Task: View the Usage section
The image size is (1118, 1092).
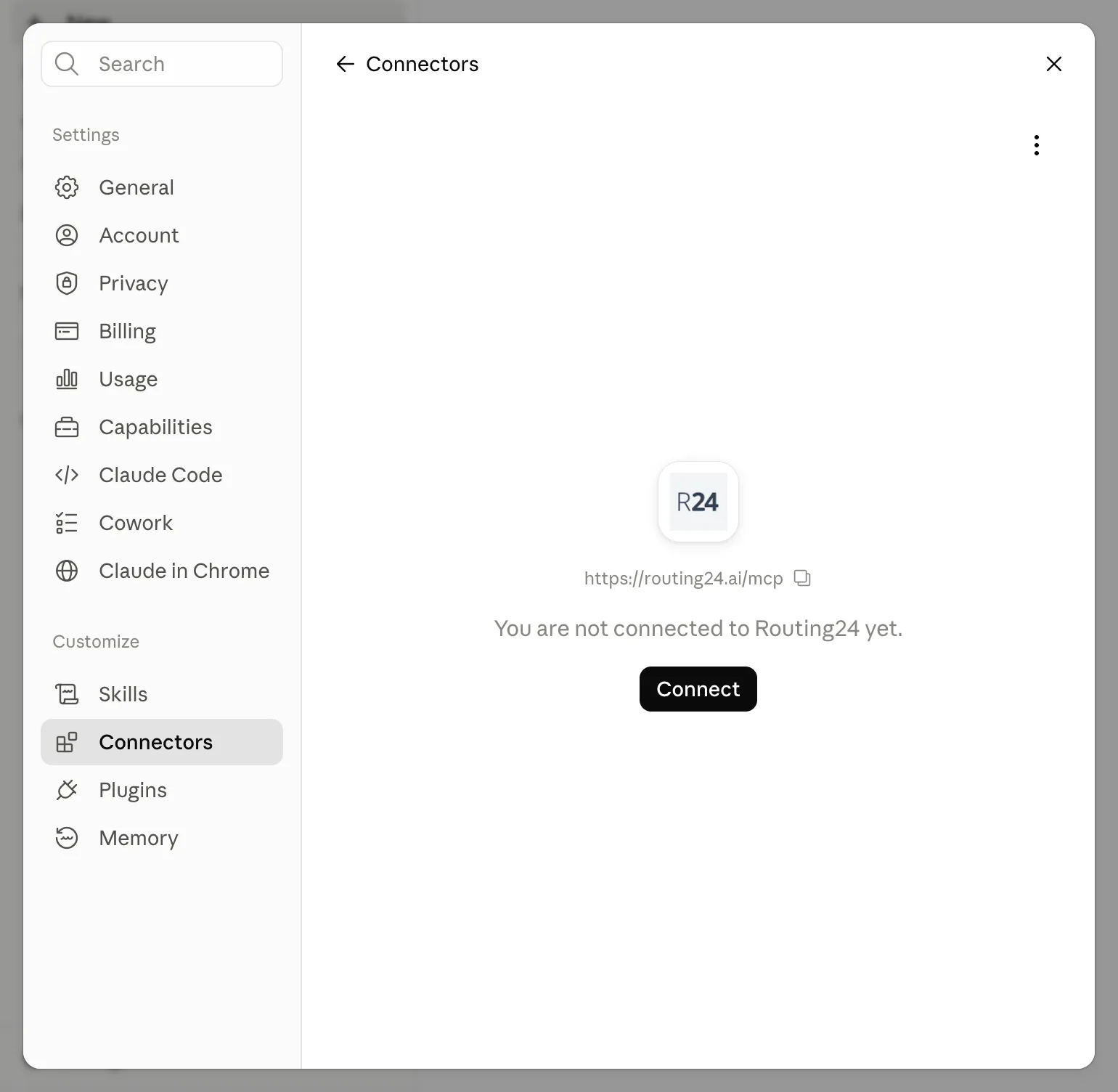Action: (162, 379)
